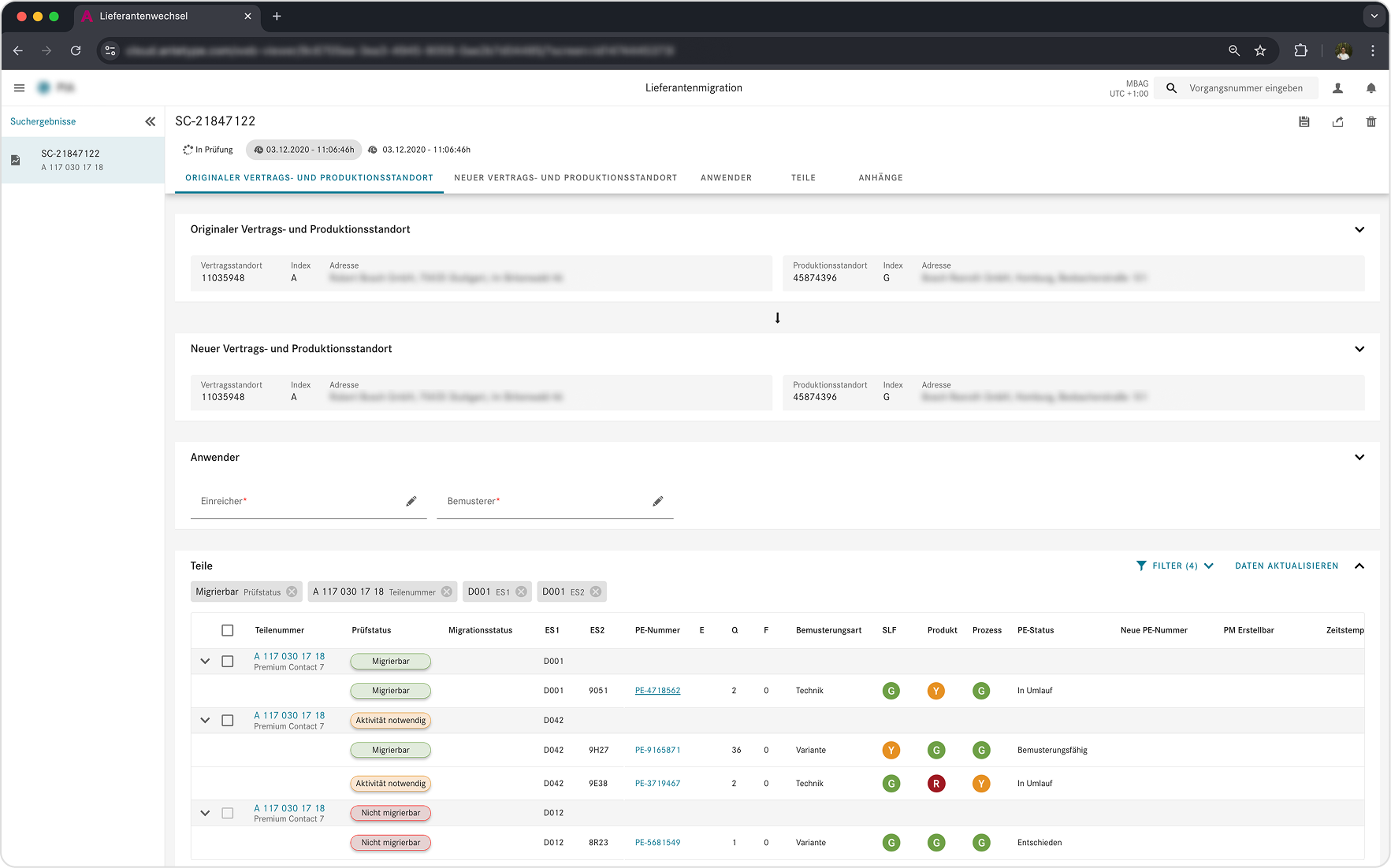The width and height of the screenshot is (1391, 868).
Task: Click the red R Produkt status indicator
Action: pos(936,784)
